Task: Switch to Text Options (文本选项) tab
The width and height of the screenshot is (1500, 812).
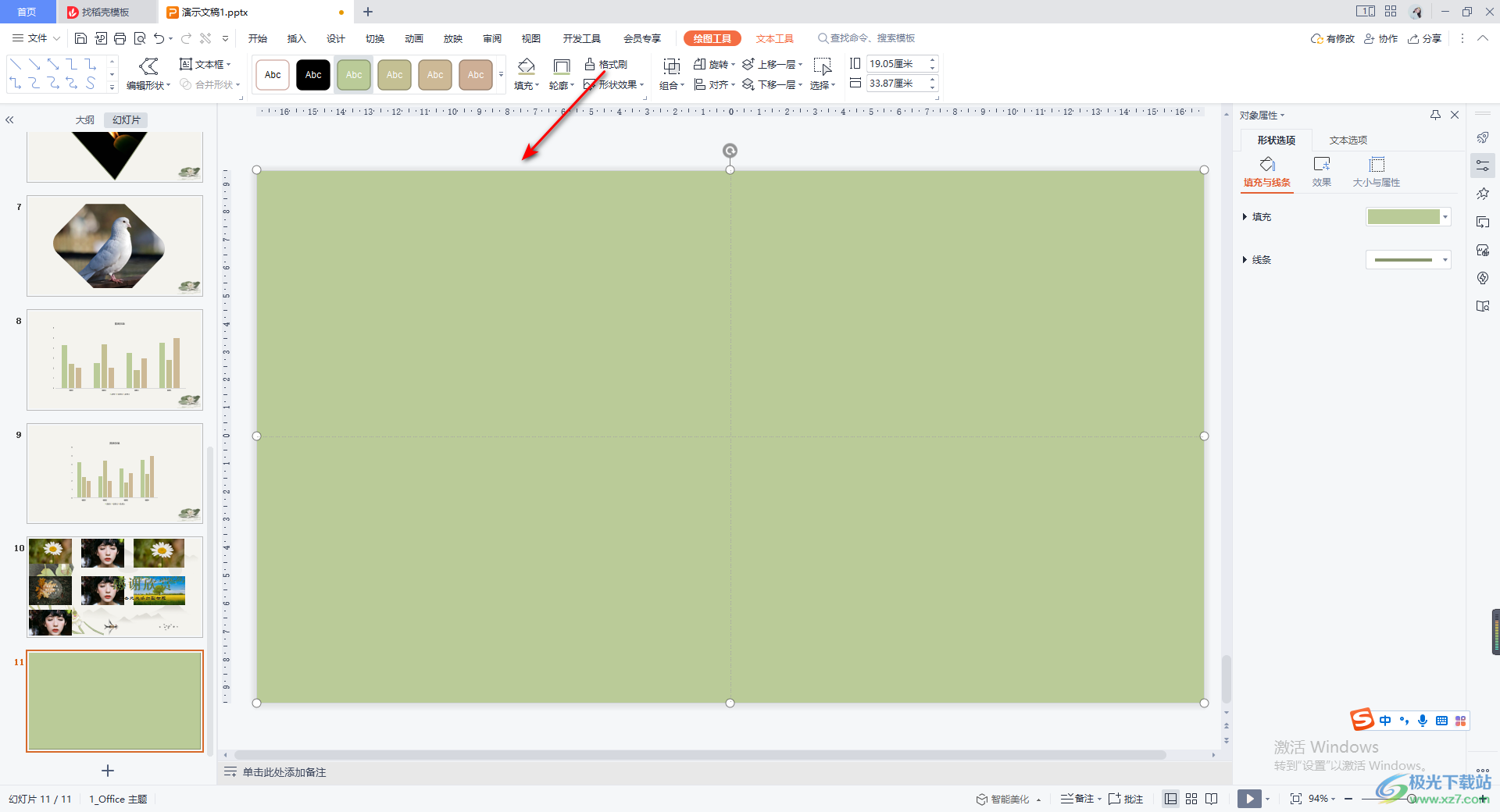Action: [x=1348, y=141]
